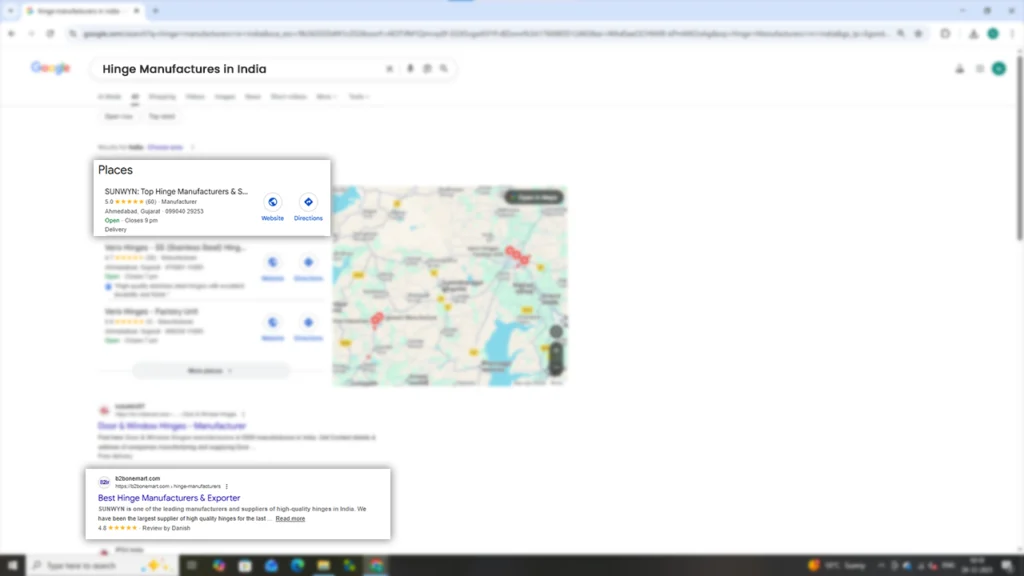Open the Best Hinge Manufacturers & Exporter link

(168, 497)
